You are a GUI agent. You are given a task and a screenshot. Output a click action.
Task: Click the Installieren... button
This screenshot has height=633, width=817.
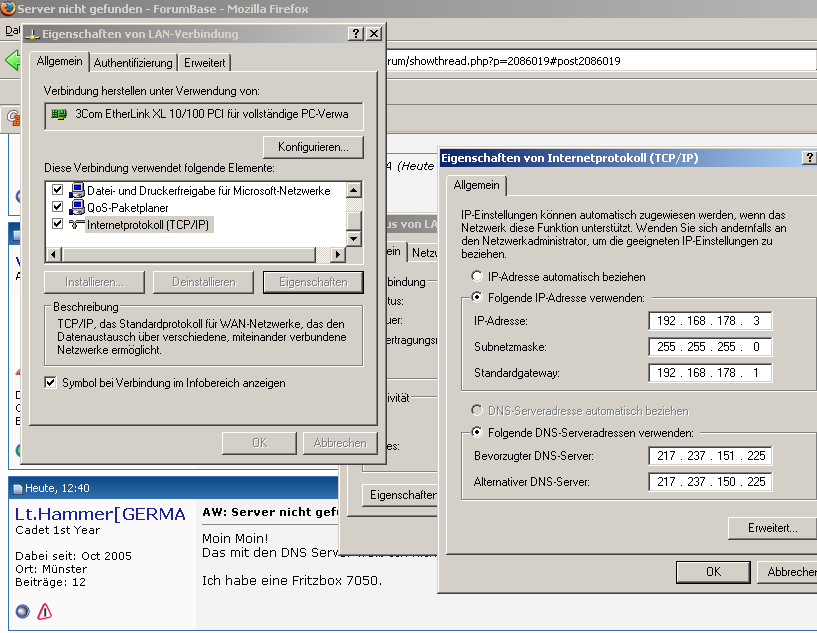click(x=94, y=282)
